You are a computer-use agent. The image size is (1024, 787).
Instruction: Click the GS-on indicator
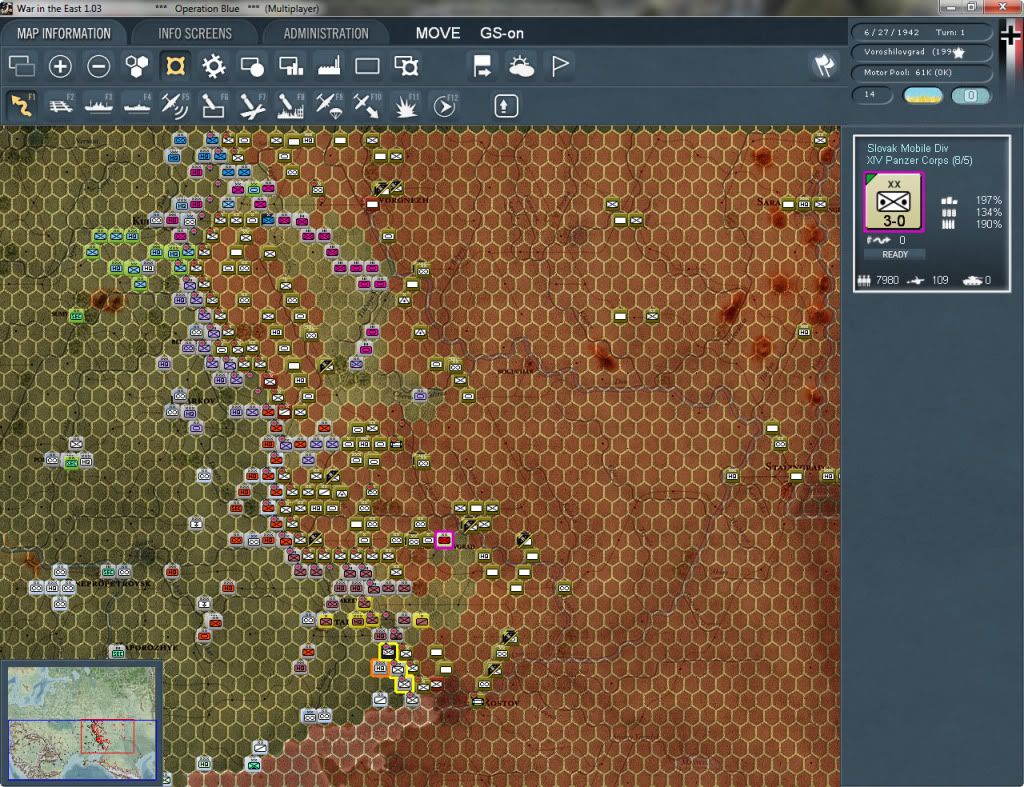(502, 33)
